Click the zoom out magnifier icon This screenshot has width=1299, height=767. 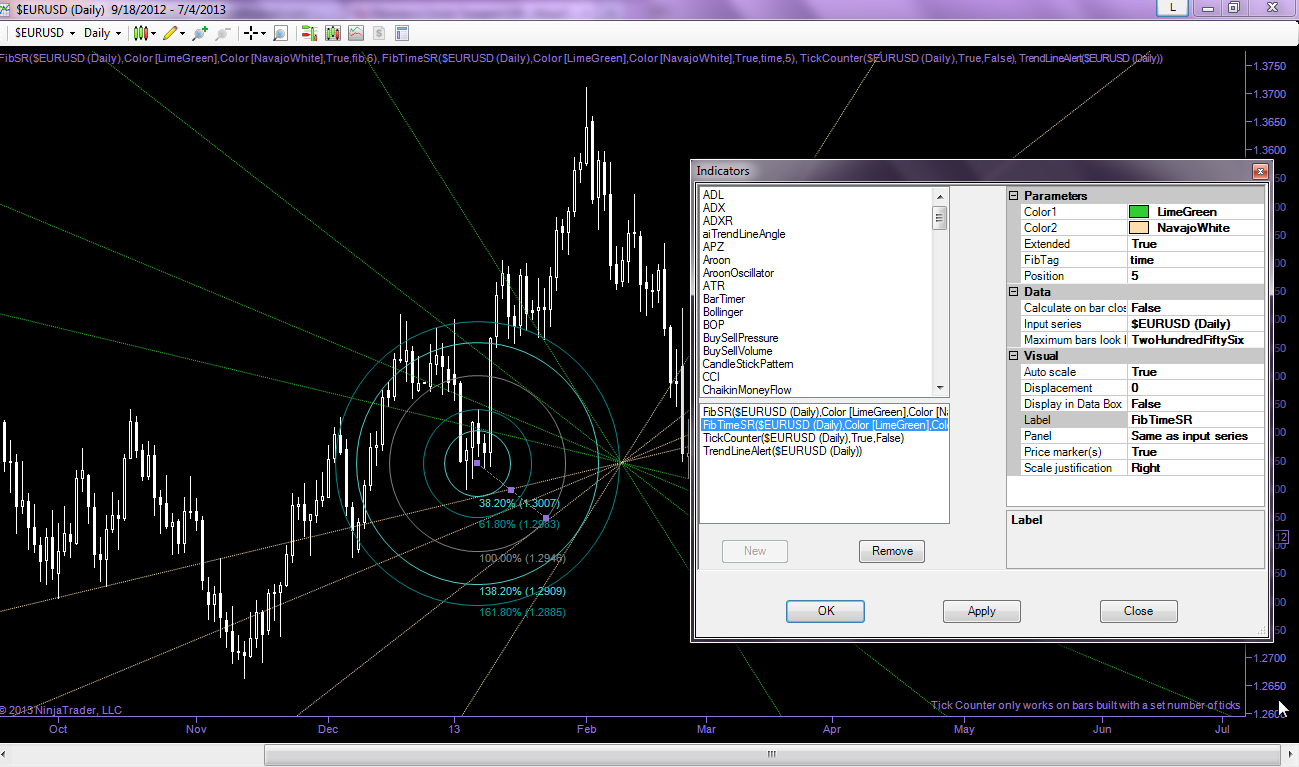pos(223,33)
